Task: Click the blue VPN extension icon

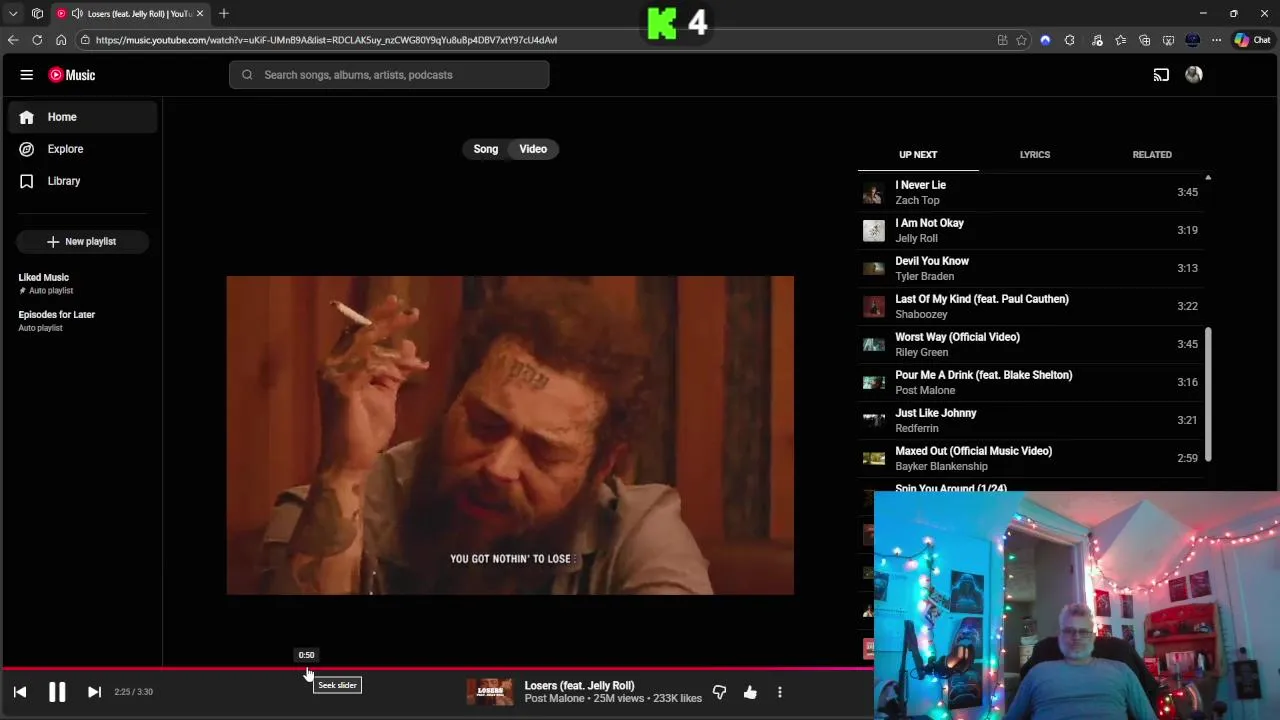Action: [x=1045, y=40]
